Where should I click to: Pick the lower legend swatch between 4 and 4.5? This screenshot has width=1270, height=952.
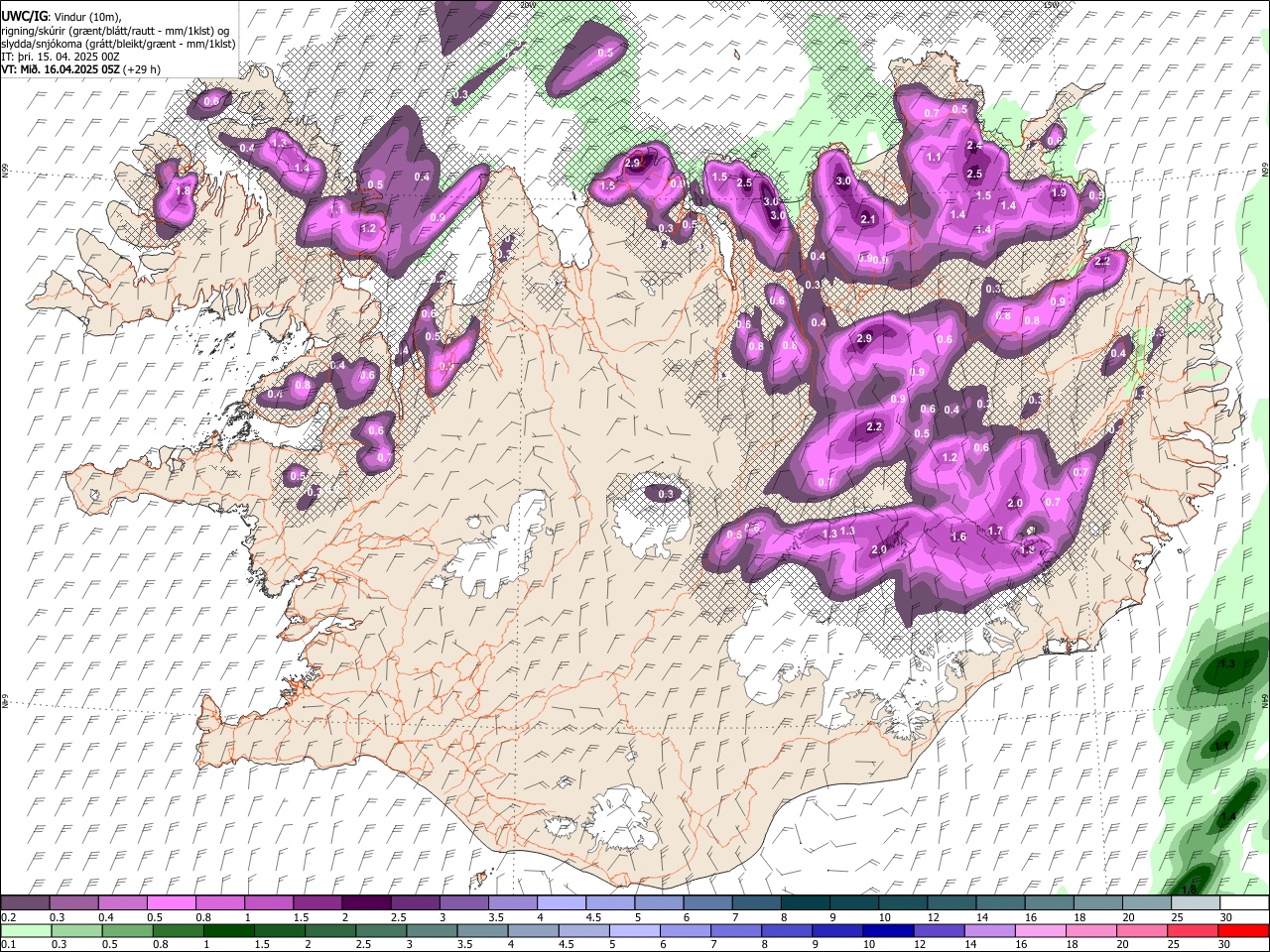(x=532, y=929)
